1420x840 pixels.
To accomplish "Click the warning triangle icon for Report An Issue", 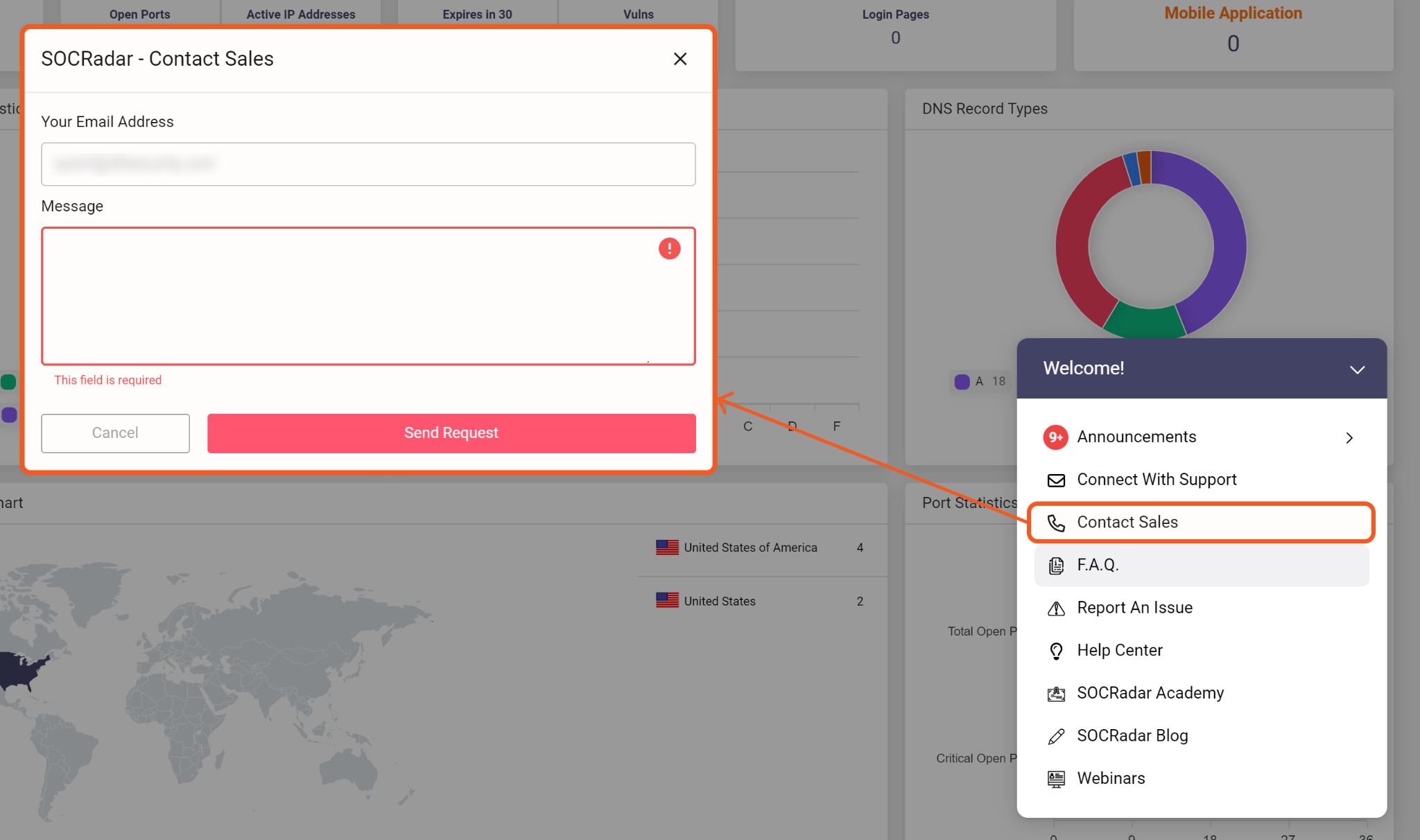I will click(1056, 609).
